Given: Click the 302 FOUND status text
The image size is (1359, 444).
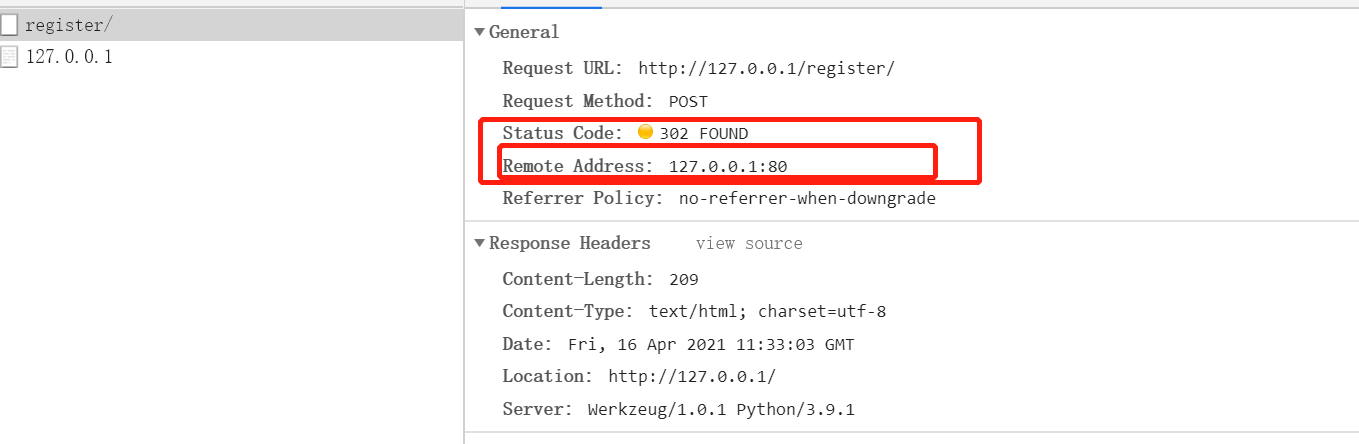Looking at the screenshot, I should coord(704,133).
